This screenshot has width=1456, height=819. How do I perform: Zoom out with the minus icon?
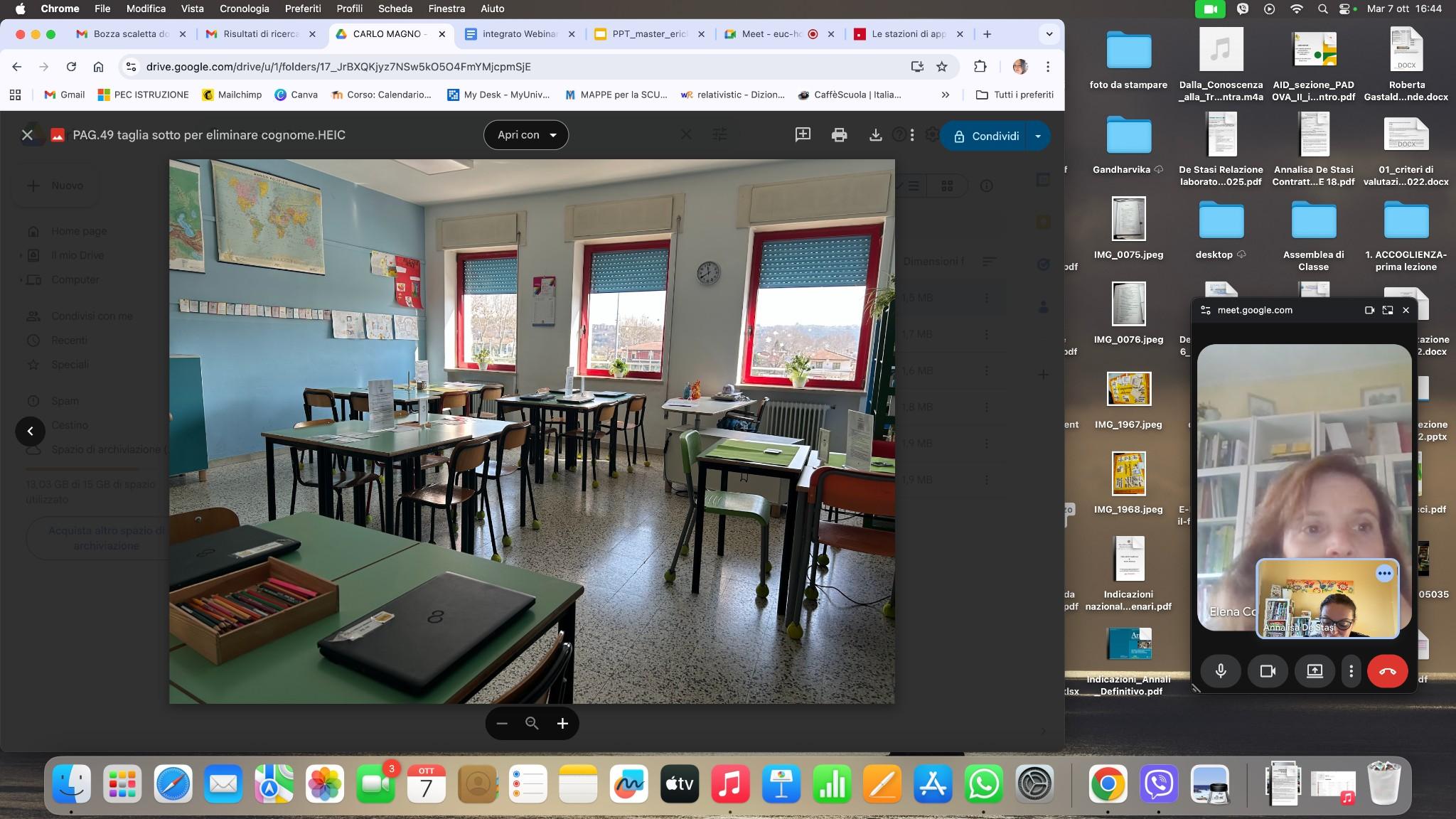click(502, 724)
